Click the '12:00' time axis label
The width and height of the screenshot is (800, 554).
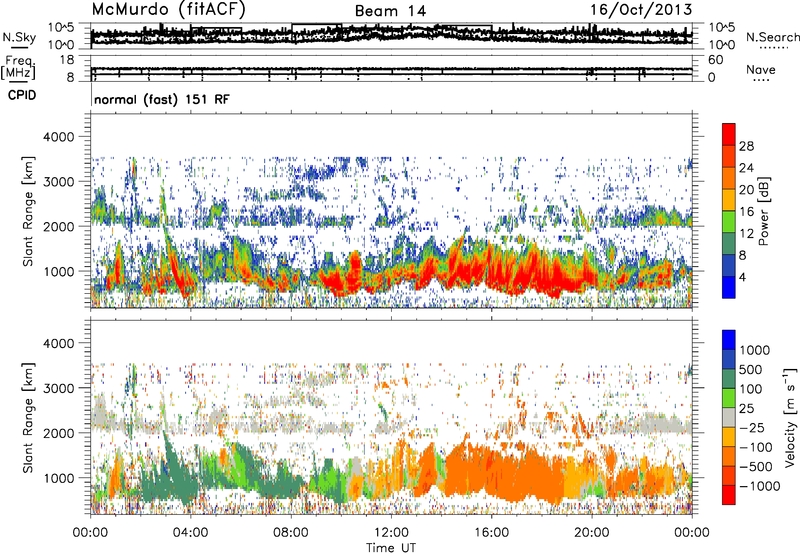[x=391, y=533]
